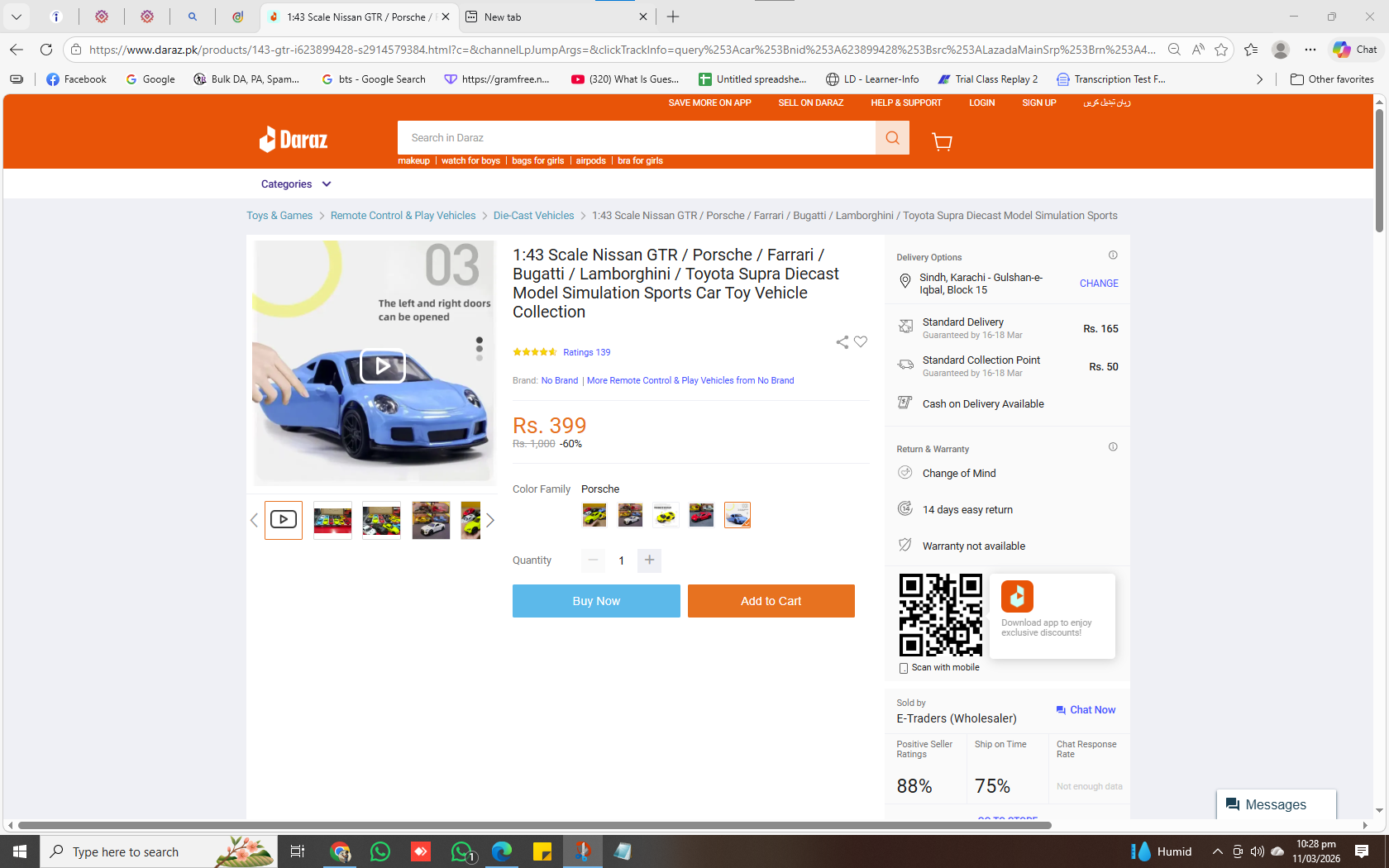This screenshot has width=1389, height=868.
Task: Open browser profile avatar
Action: 1281,50
